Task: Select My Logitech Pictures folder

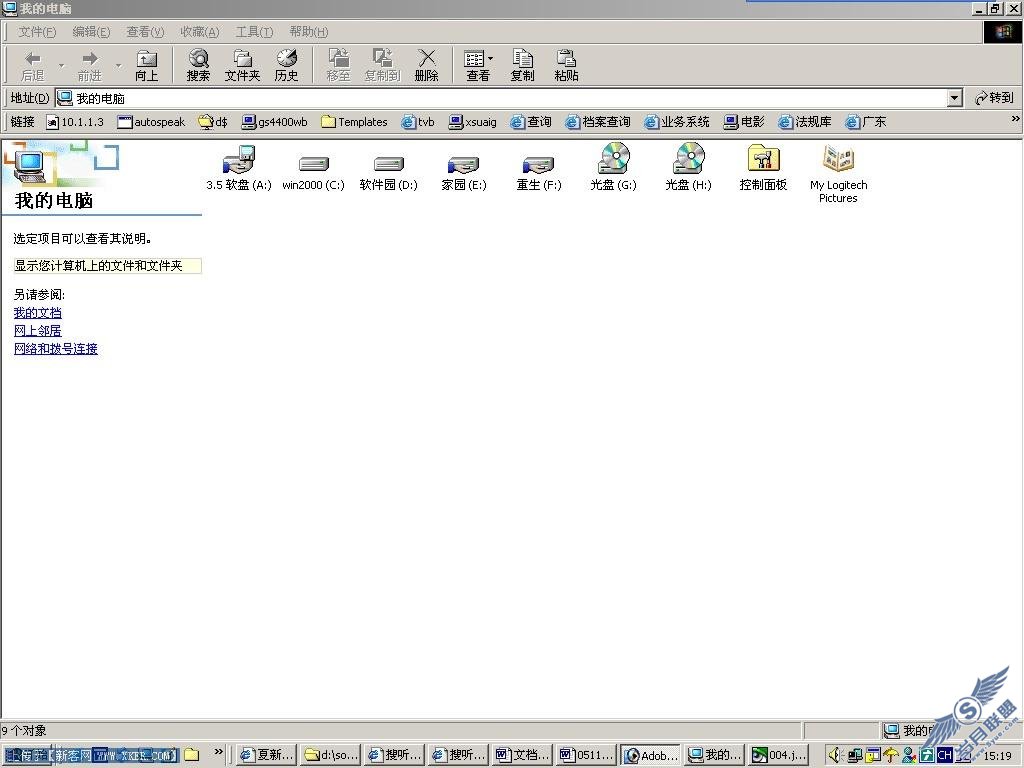Action: (839, 174)
